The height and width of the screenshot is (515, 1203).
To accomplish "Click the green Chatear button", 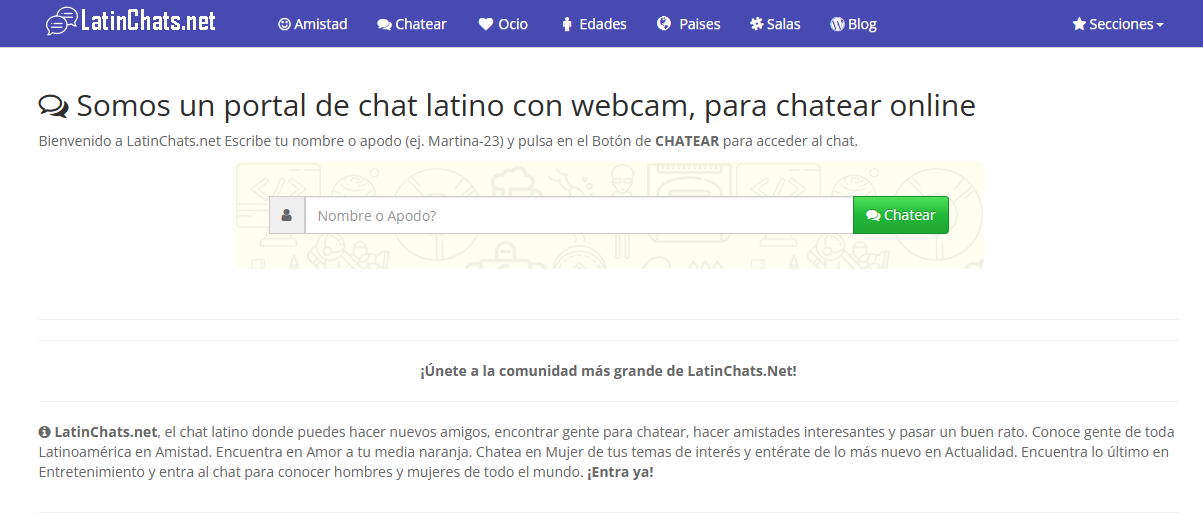I will (901, 215).
